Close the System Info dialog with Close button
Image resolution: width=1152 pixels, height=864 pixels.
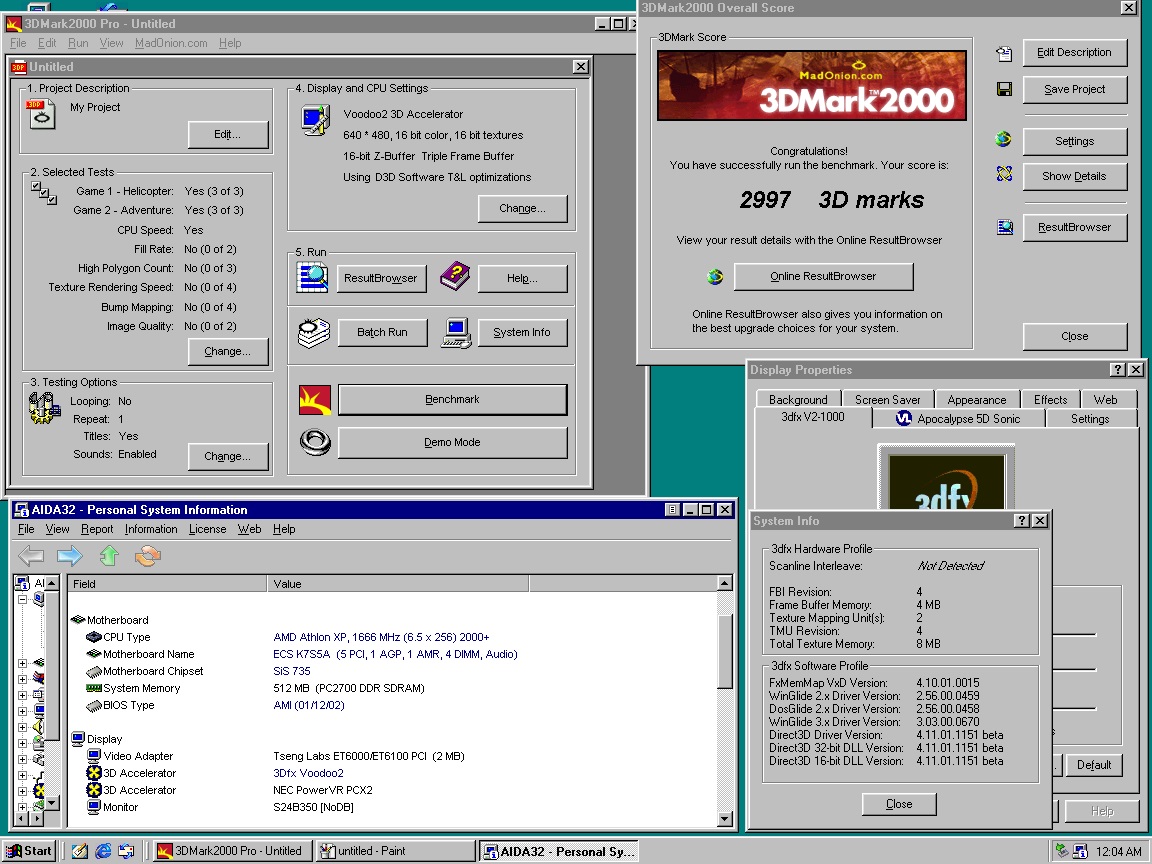pyautogui.click(x=898, y=804)
